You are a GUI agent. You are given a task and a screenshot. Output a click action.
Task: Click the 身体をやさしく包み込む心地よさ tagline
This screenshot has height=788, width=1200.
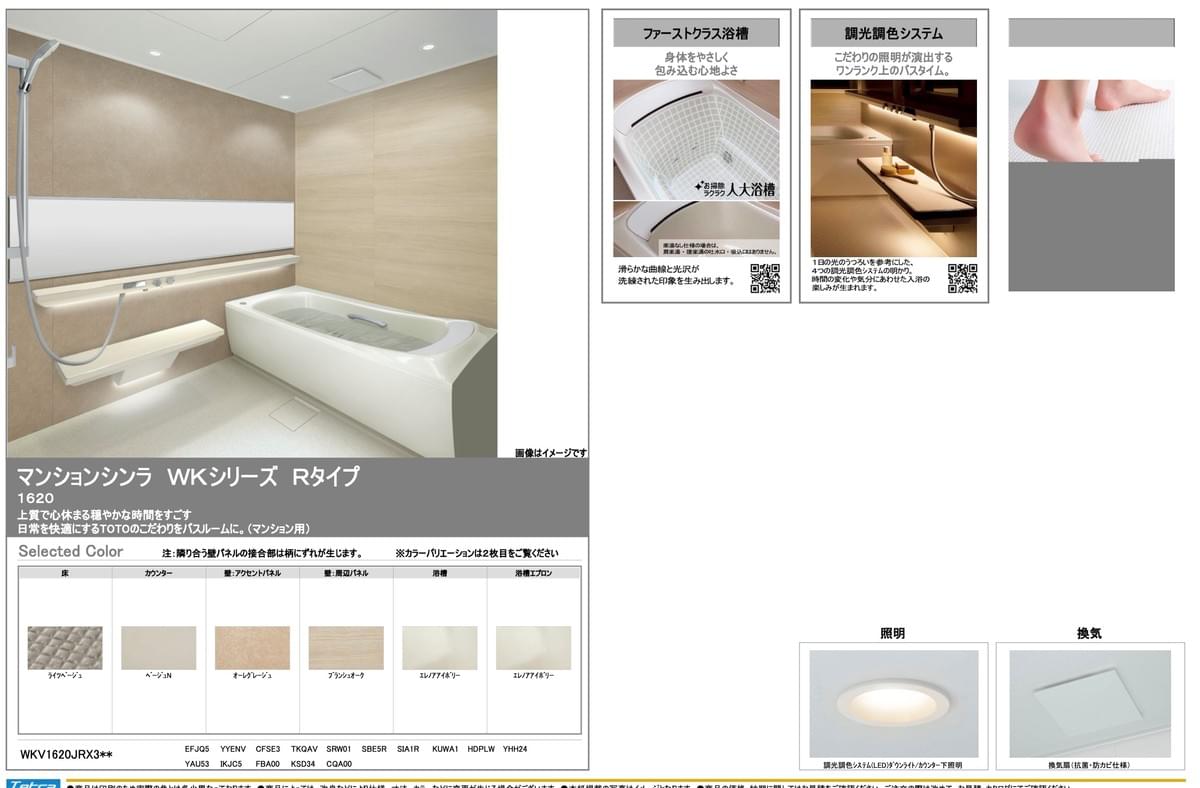pos(697,64)
